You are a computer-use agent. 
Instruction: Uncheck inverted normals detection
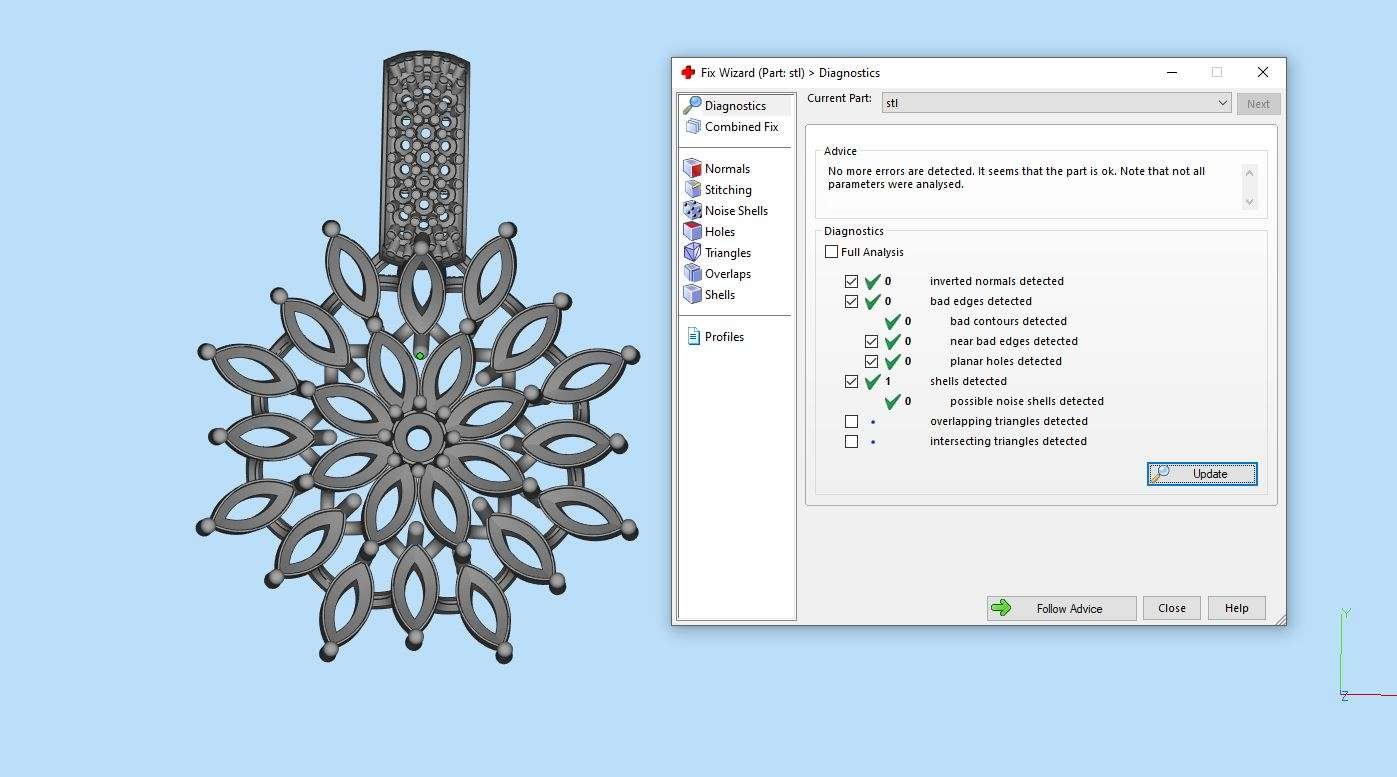click(851, 282)
